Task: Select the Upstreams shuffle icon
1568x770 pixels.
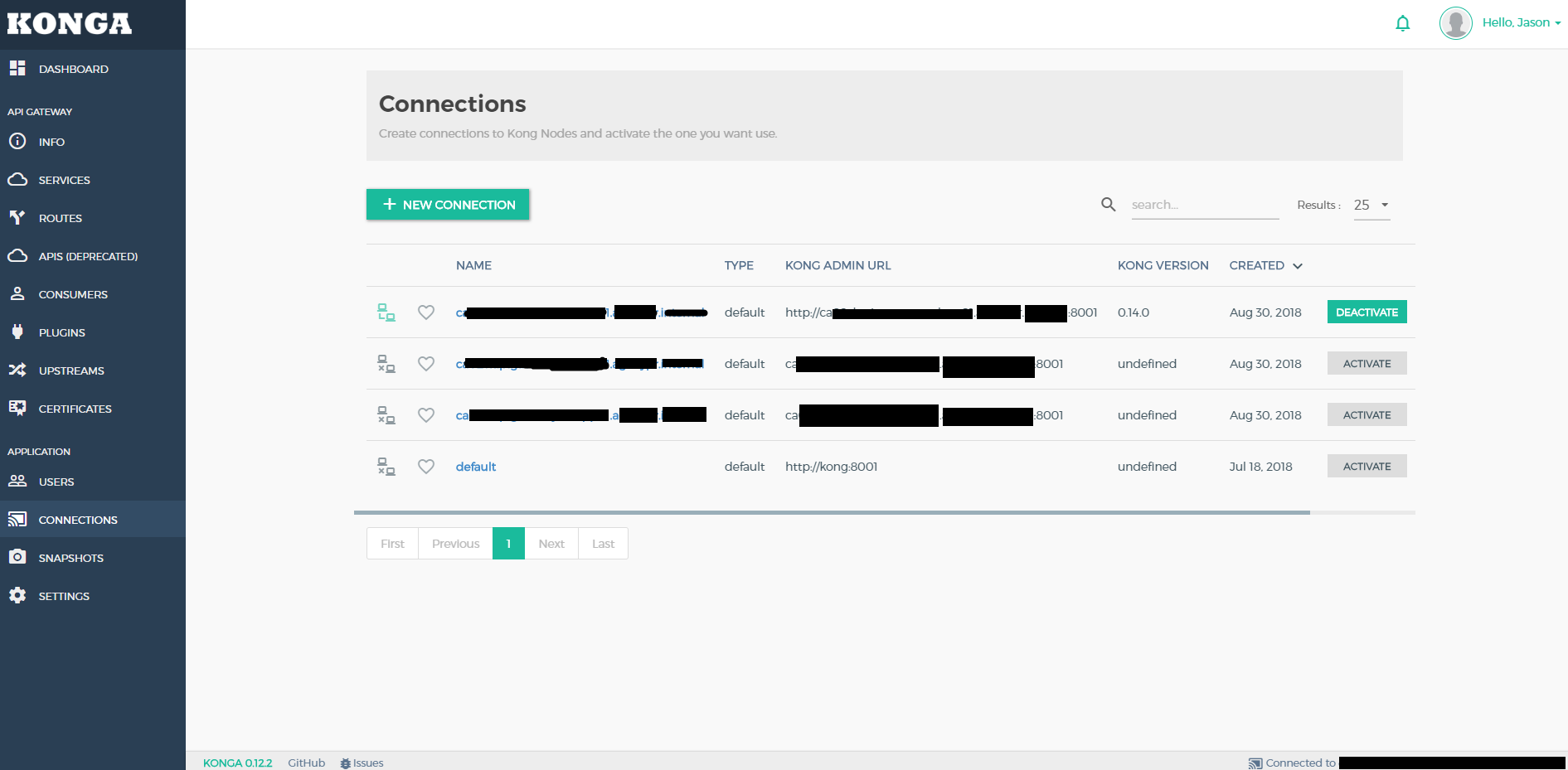Action: (x=18, y=370)
